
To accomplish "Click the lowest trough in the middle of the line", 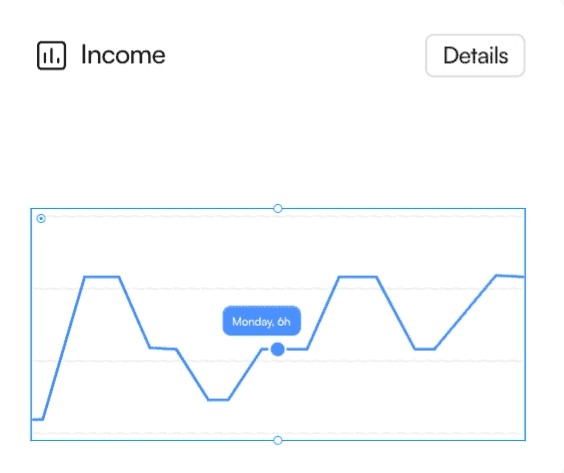I will click(x=218, y=400).
